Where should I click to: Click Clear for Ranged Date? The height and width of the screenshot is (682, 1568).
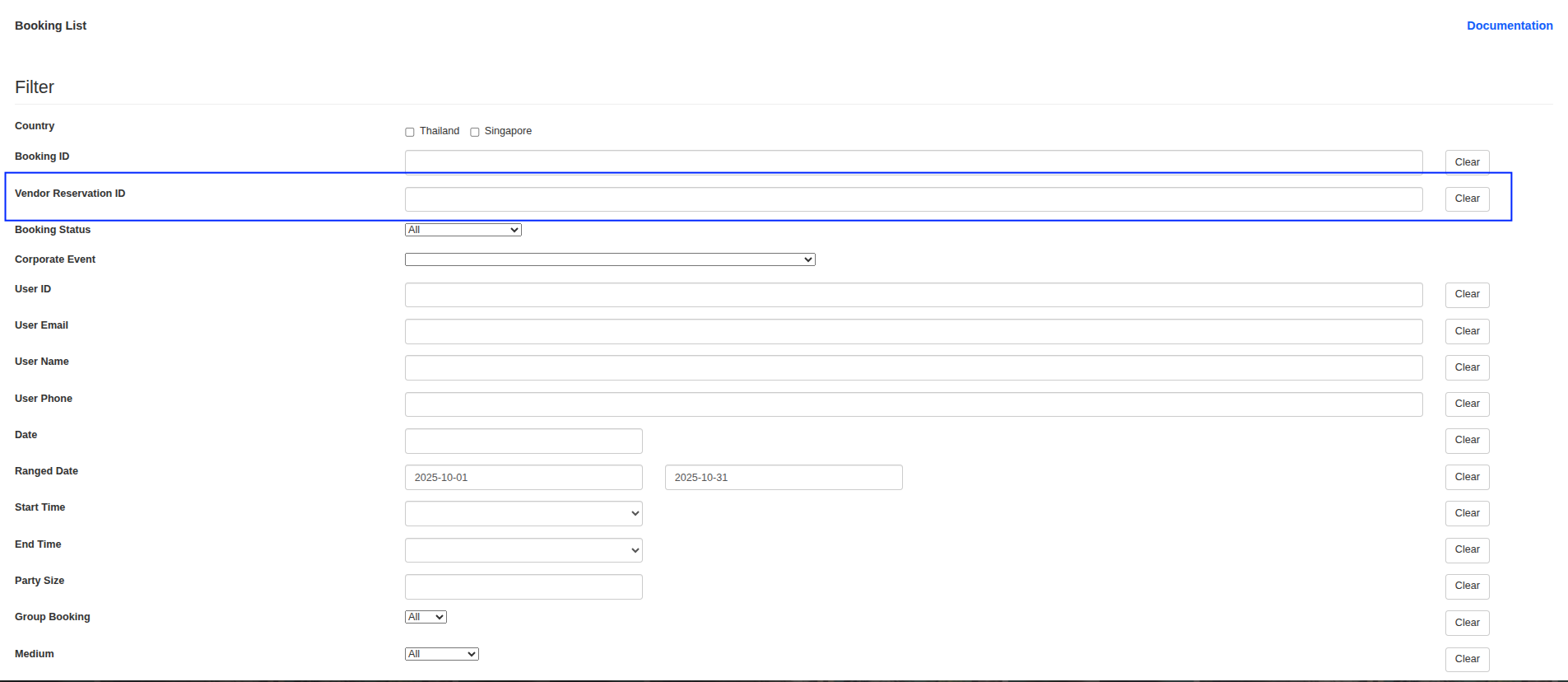pyautogui.click(x=1467, y=477)
